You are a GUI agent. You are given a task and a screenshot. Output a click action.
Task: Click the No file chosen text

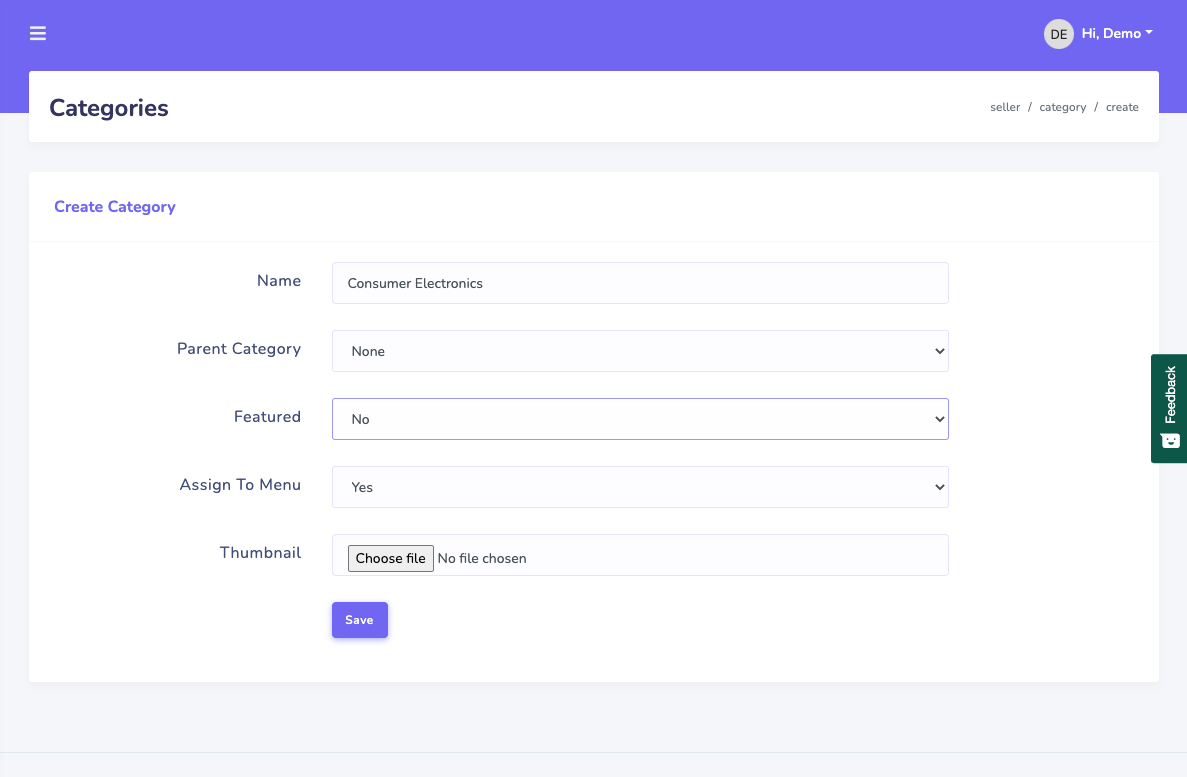pyautogui.click(x=482, y=559)
